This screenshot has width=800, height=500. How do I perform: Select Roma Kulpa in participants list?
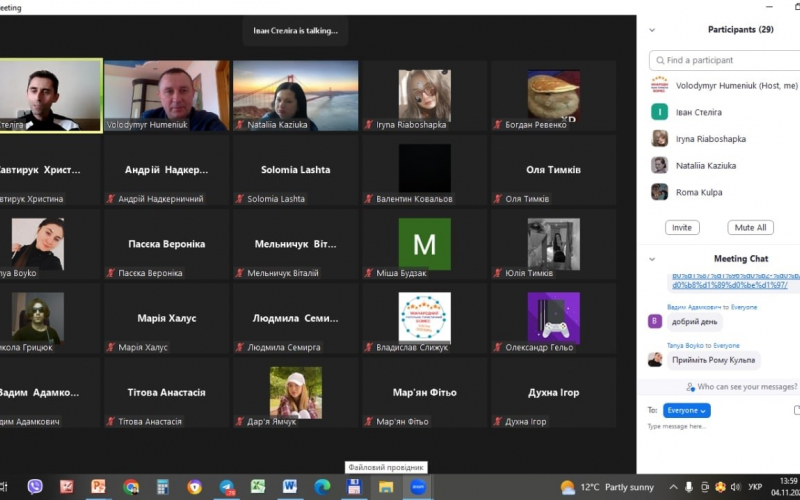coord(724,192)
